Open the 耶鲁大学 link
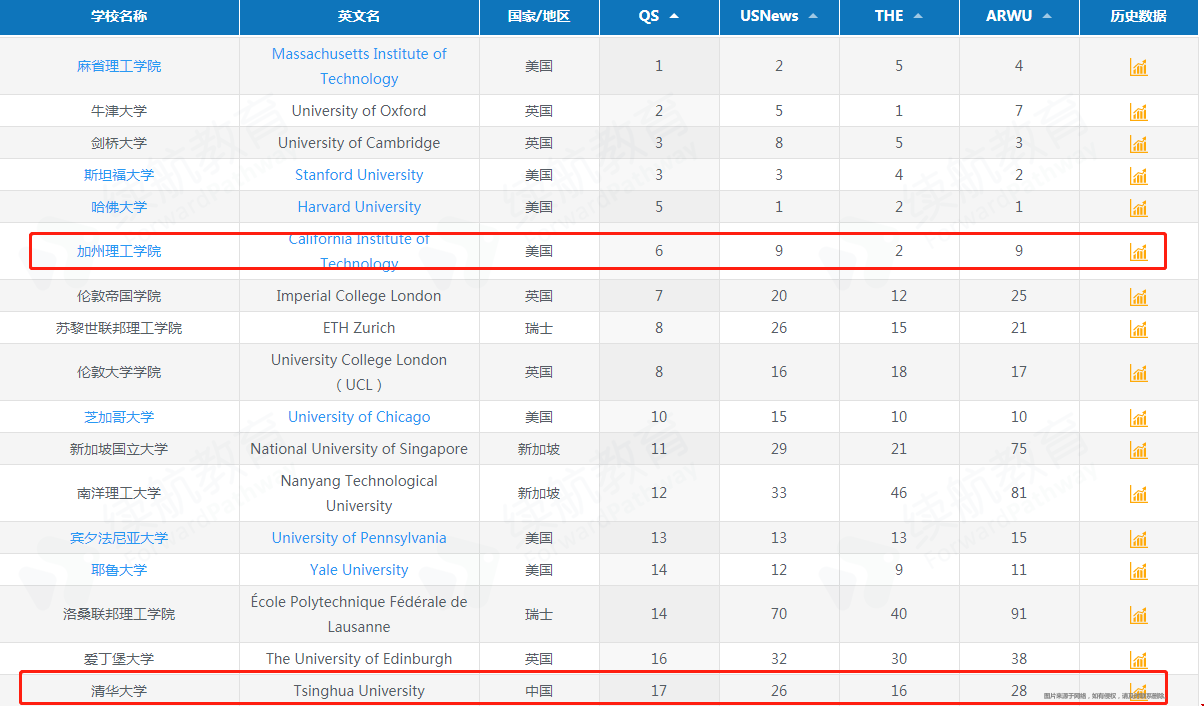The image size is (1204, 706). pos(119,570)
